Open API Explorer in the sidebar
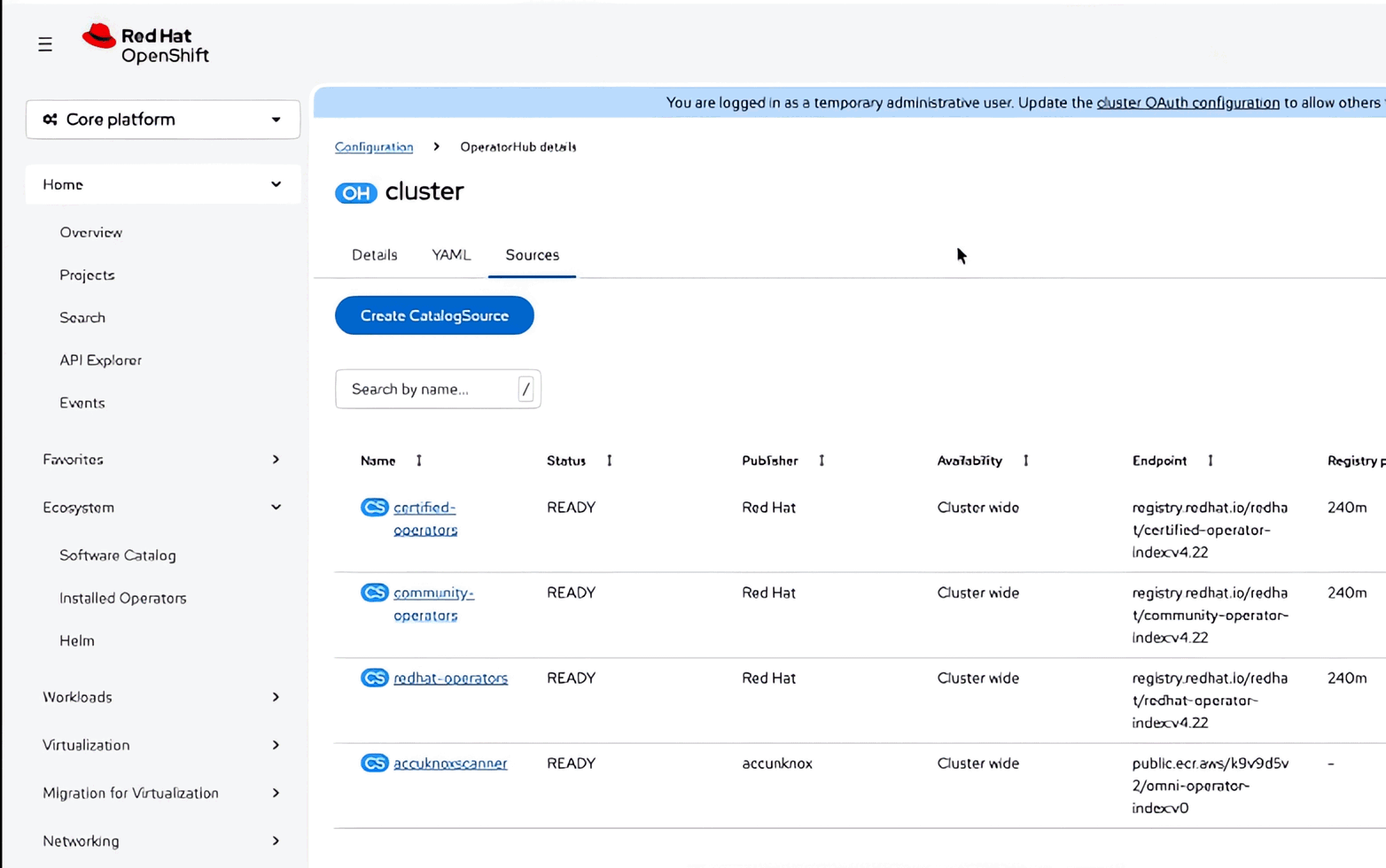Viewport: 1386px width, 868px height. tap(101, 360)
